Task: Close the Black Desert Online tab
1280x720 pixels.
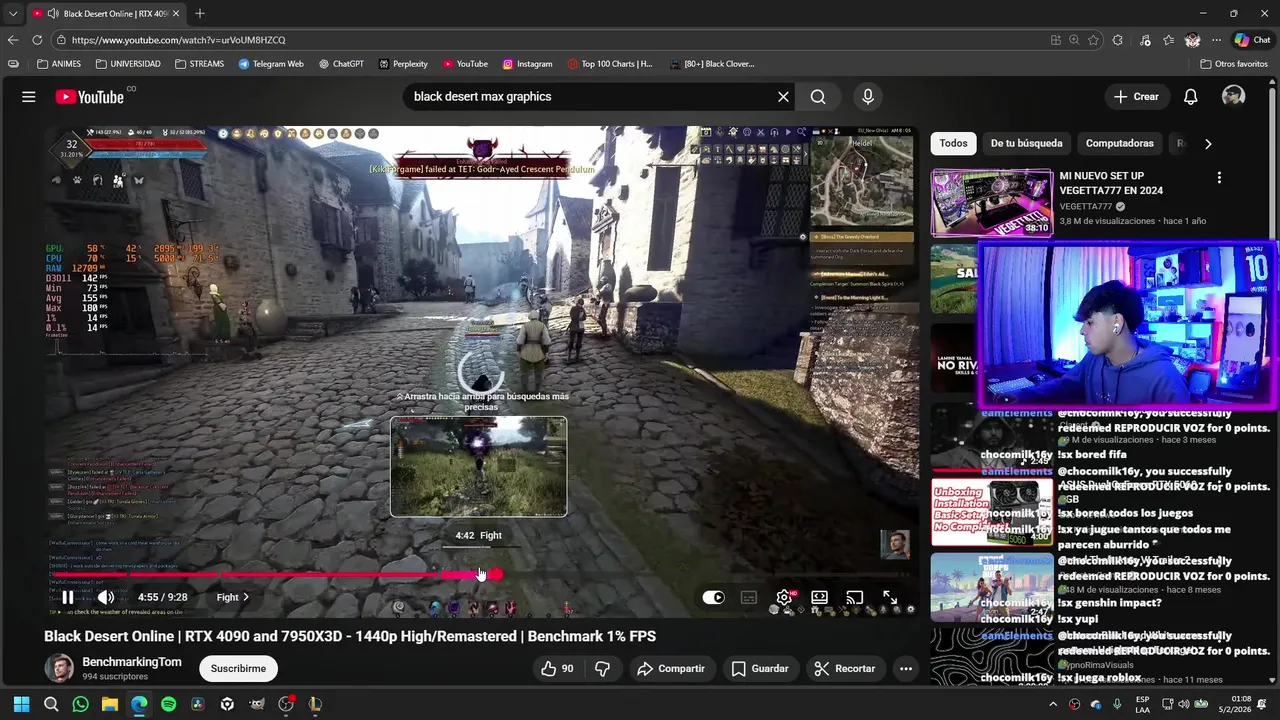Action: 176,14
